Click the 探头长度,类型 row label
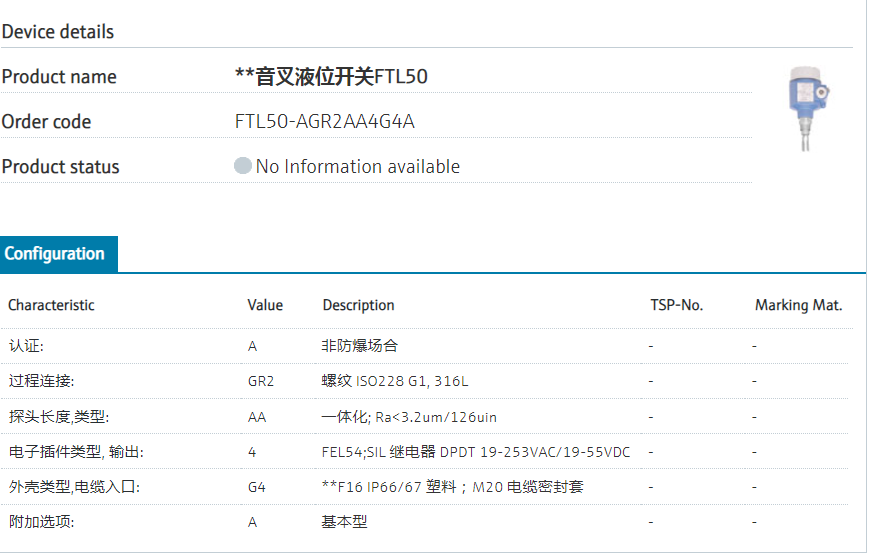 58,417
